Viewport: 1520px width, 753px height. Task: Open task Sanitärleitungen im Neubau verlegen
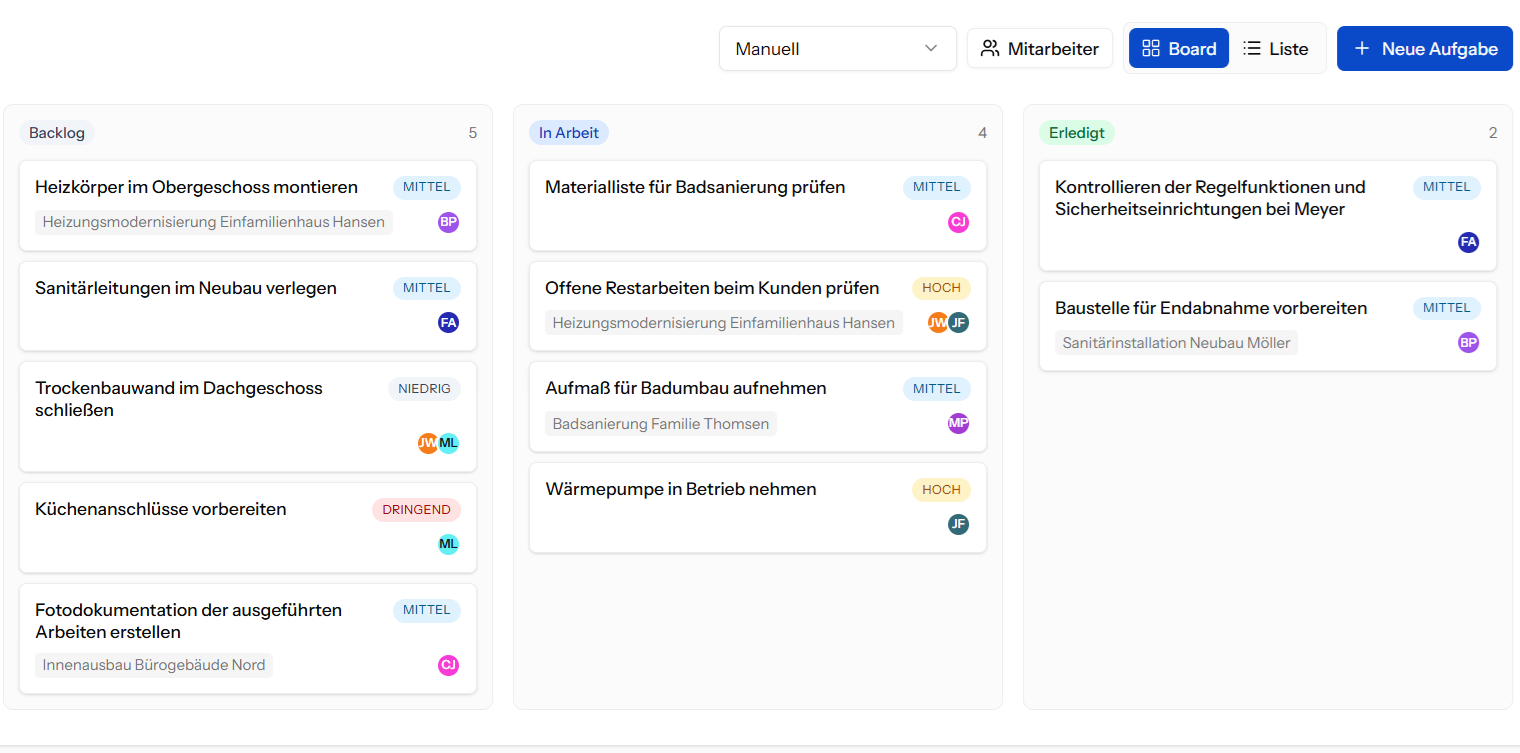[x=186, y=288]
